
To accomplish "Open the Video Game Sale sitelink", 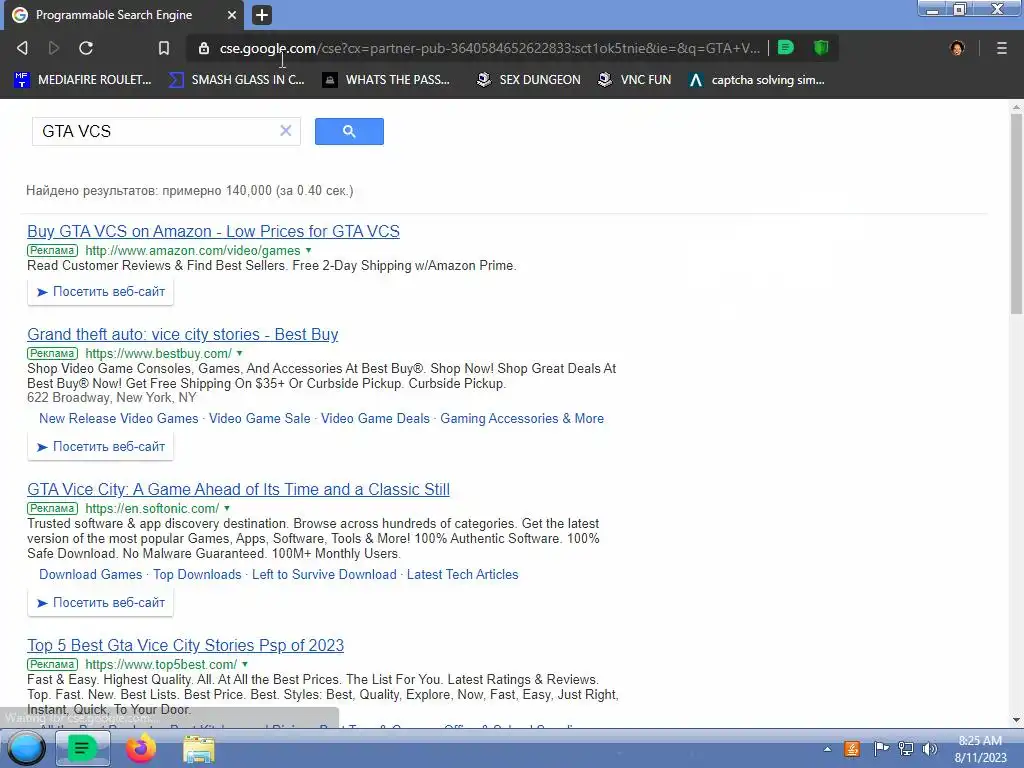I will click(x=260, y=419).
